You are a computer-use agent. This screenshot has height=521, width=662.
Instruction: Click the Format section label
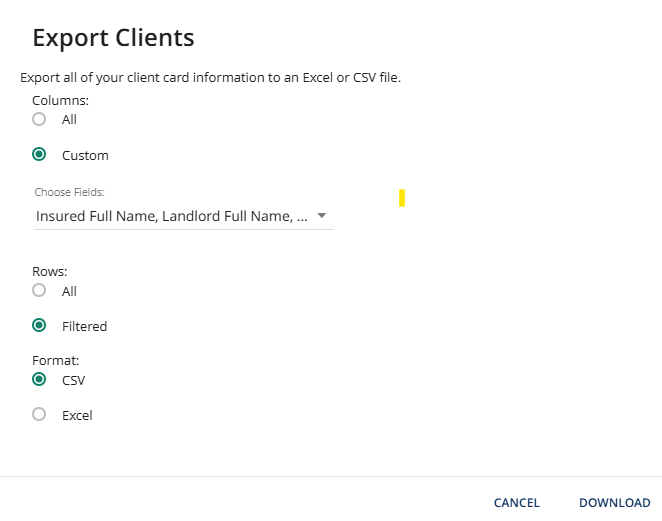pyautogui.click(x=55, y=359)
